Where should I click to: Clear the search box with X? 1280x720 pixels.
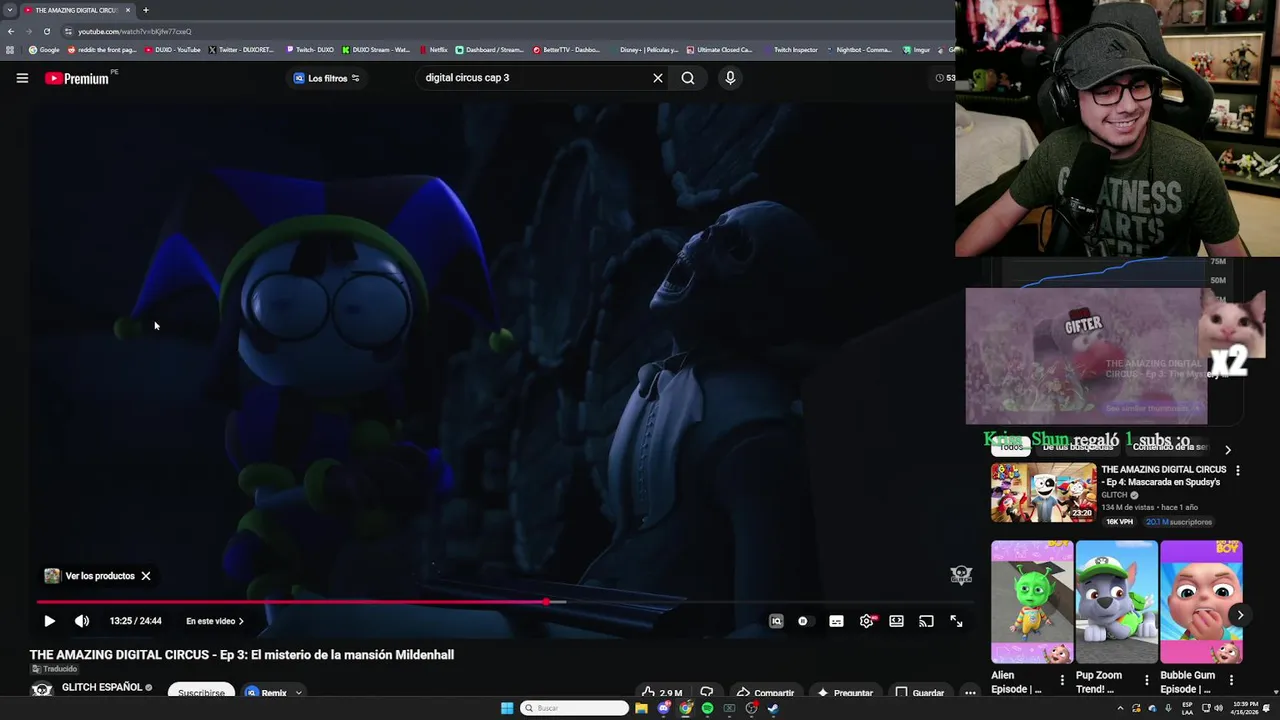pos(658,78)
